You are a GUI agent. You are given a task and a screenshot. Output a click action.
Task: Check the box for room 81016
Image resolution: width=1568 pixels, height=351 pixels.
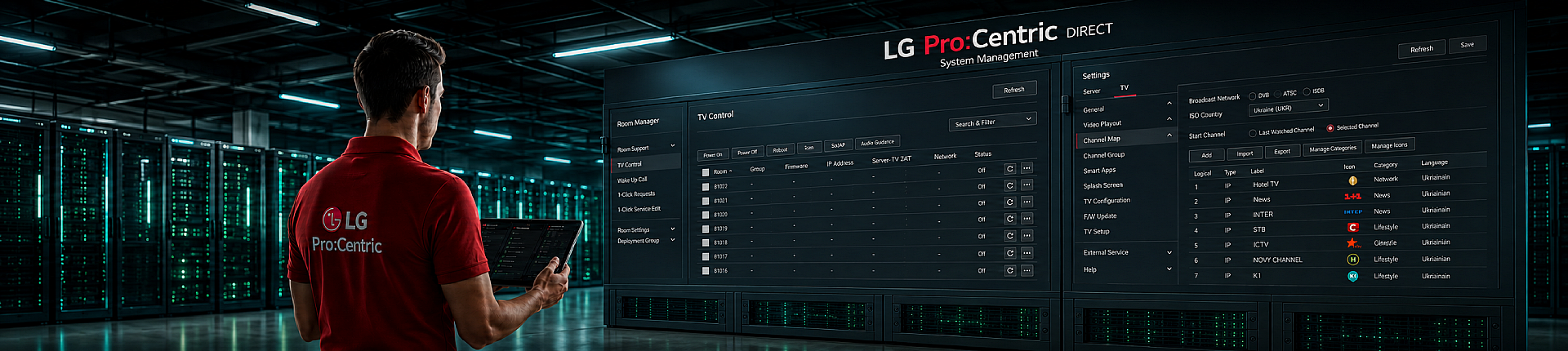click(x=706, y=270)
